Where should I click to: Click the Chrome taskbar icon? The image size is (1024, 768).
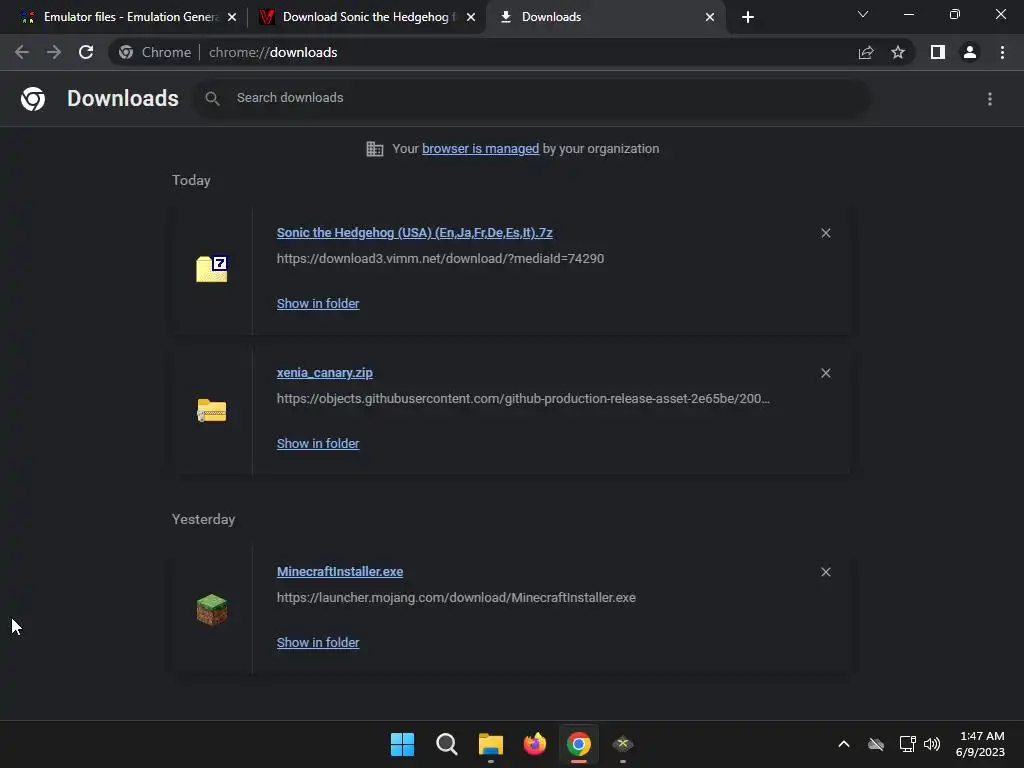click(579, 744)
